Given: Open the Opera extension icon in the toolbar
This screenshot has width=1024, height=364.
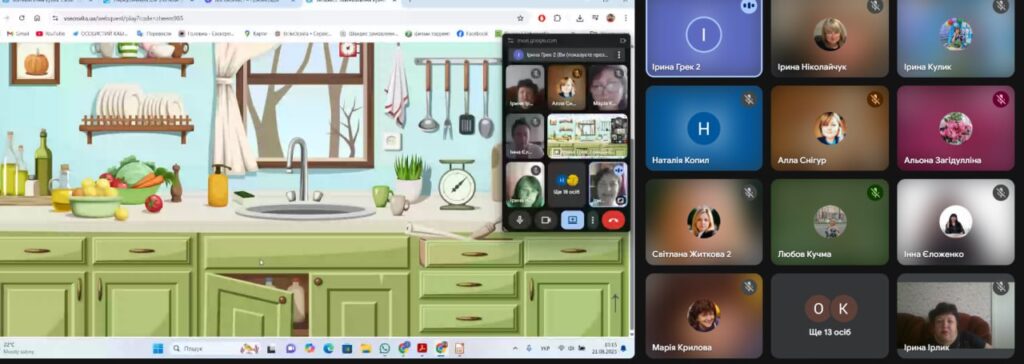Looking at the screenshot, I should pos(541,18).
